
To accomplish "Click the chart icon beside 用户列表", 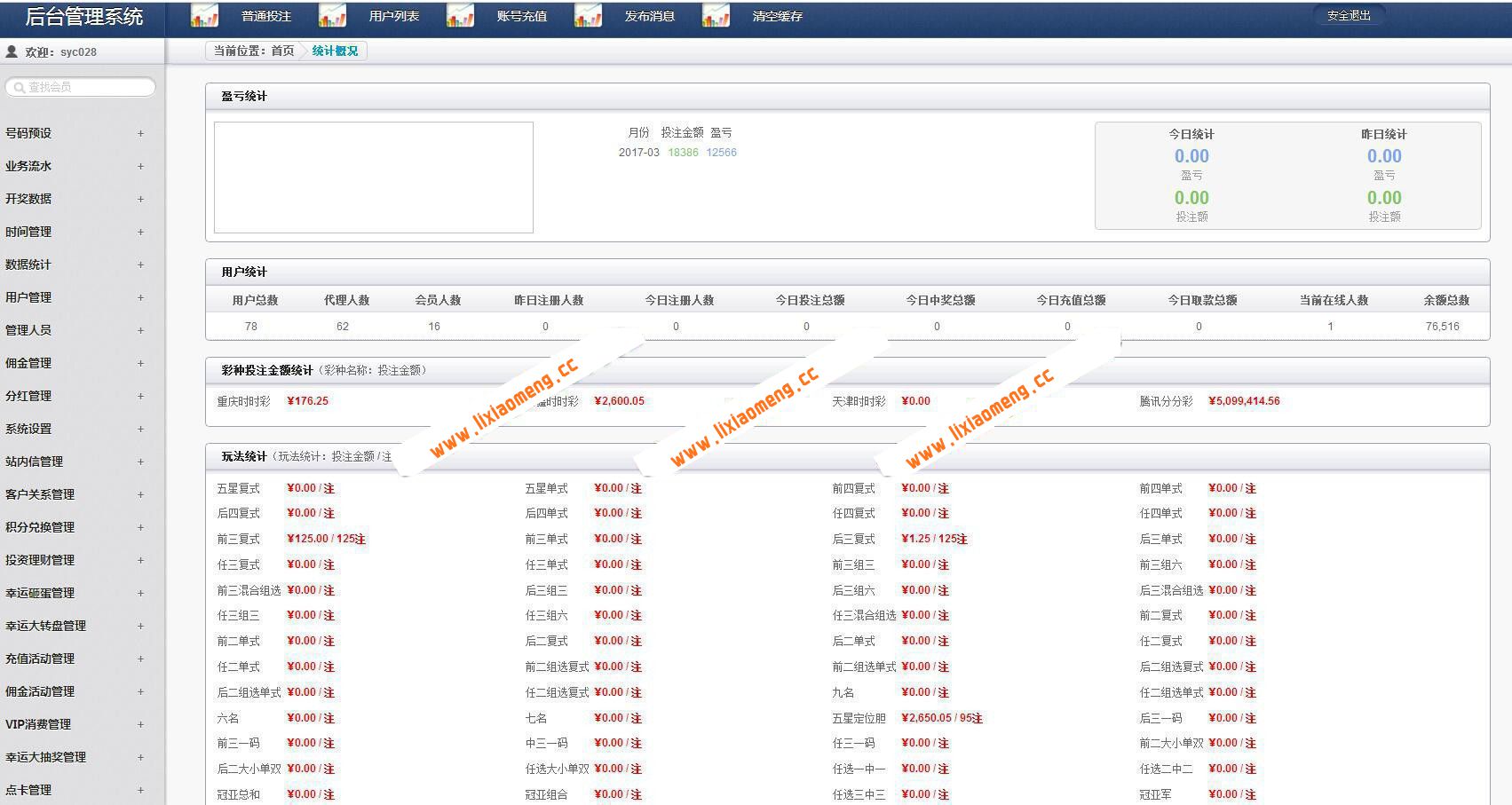I will click(x=332, y=16).
